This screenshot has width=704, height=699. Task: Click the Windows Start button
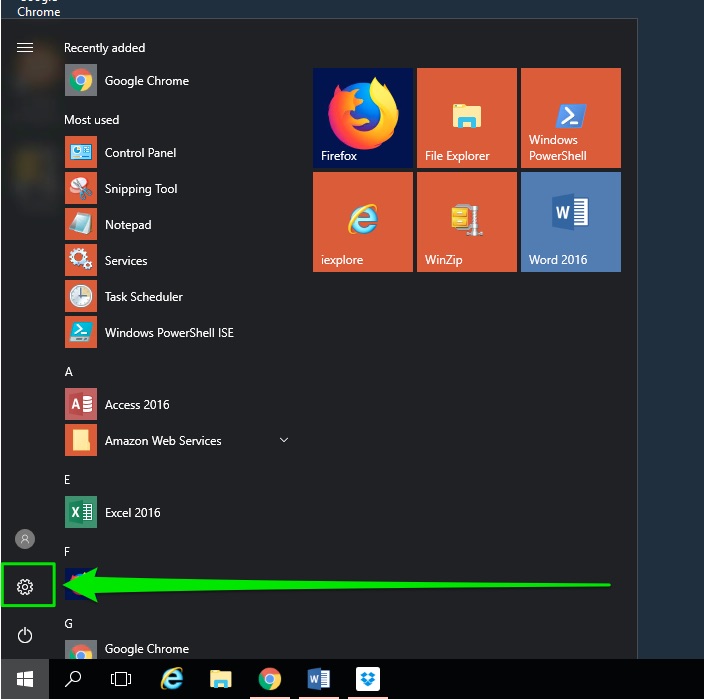(25, 679)
